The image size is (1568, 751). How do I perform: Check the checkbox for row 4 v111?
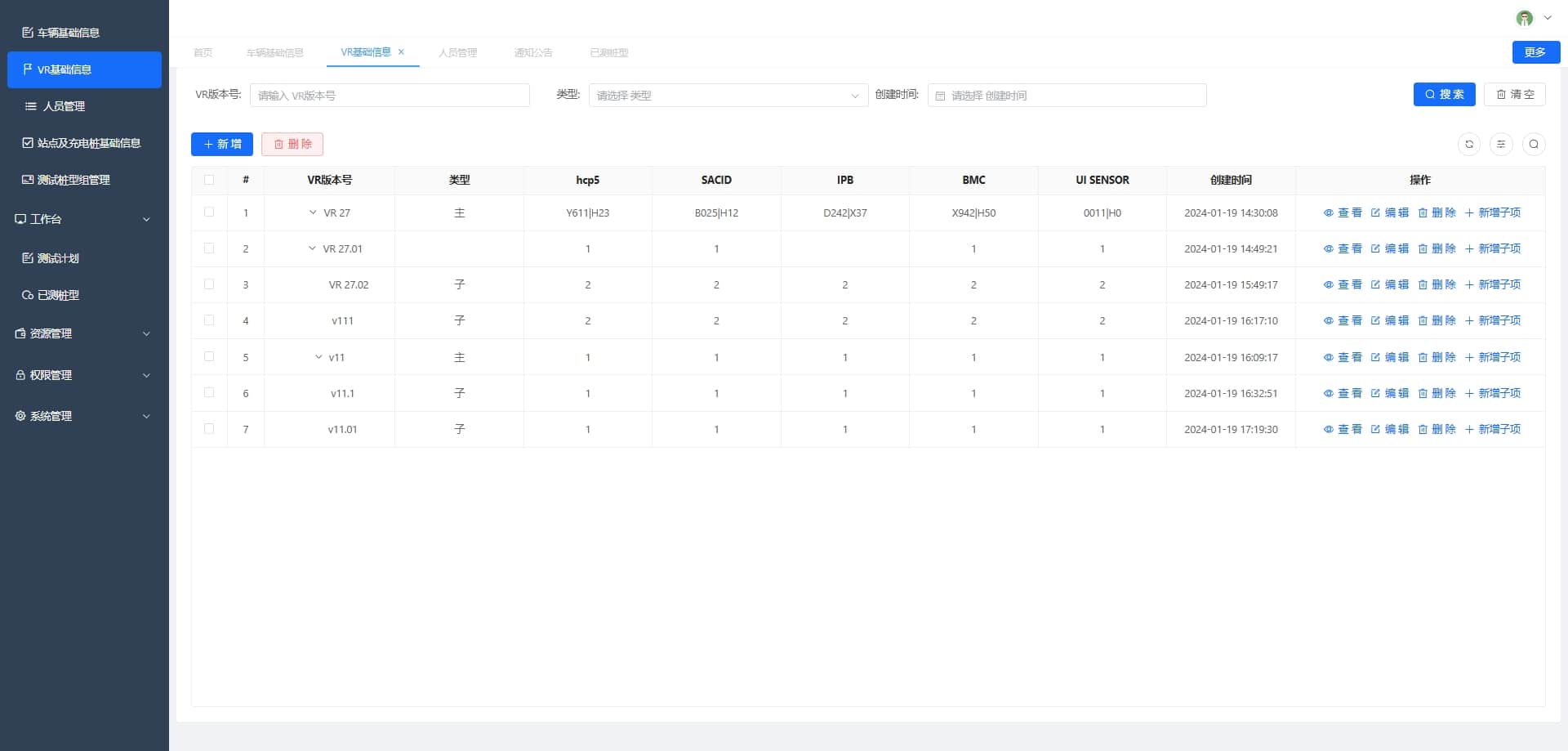[209, 320]
